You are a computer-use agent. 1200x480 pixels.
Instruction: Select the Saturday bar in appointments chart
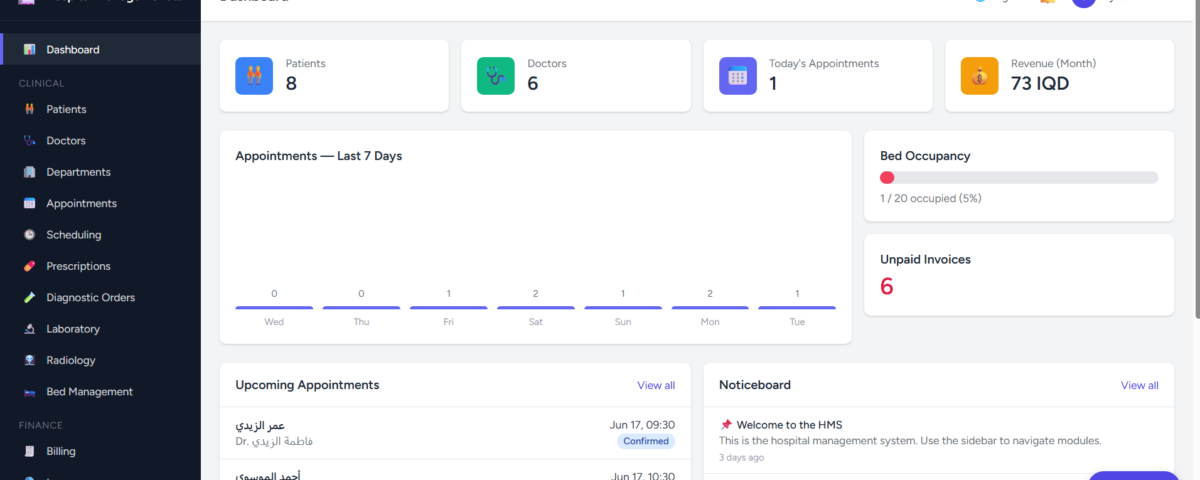click(536, 308)
